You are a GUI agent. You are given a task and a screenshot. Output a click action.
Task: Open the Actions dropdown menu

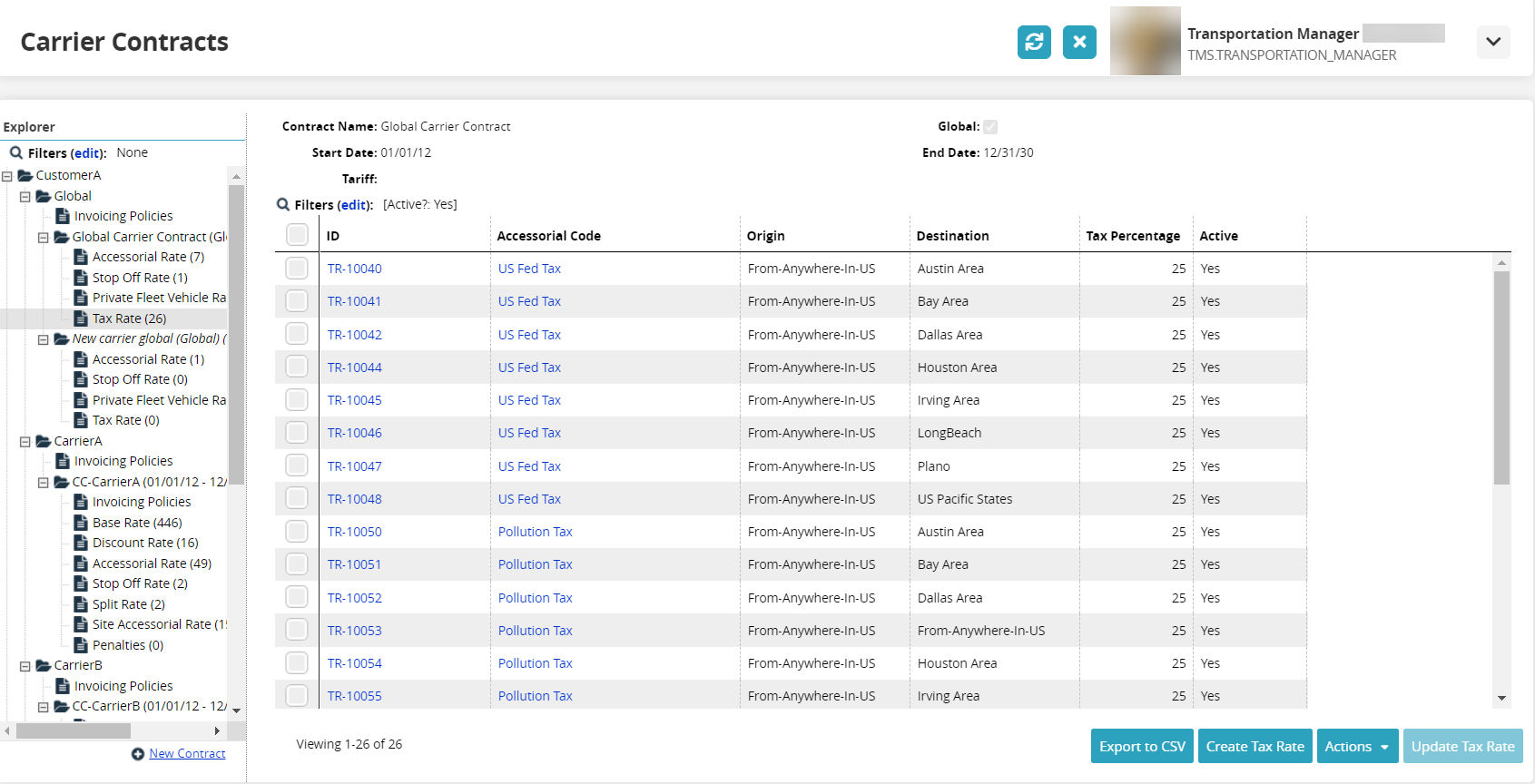(x=1356, y=746)
